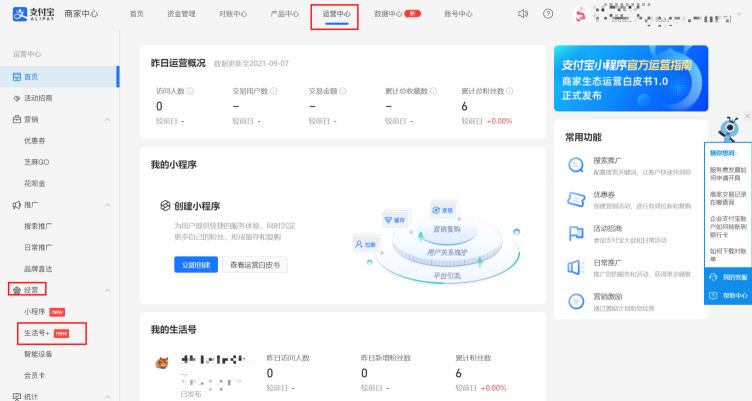Open the 数据中心 top navigation tab
752x401 pixels.
pyautogui.click(x=388, y=14)
